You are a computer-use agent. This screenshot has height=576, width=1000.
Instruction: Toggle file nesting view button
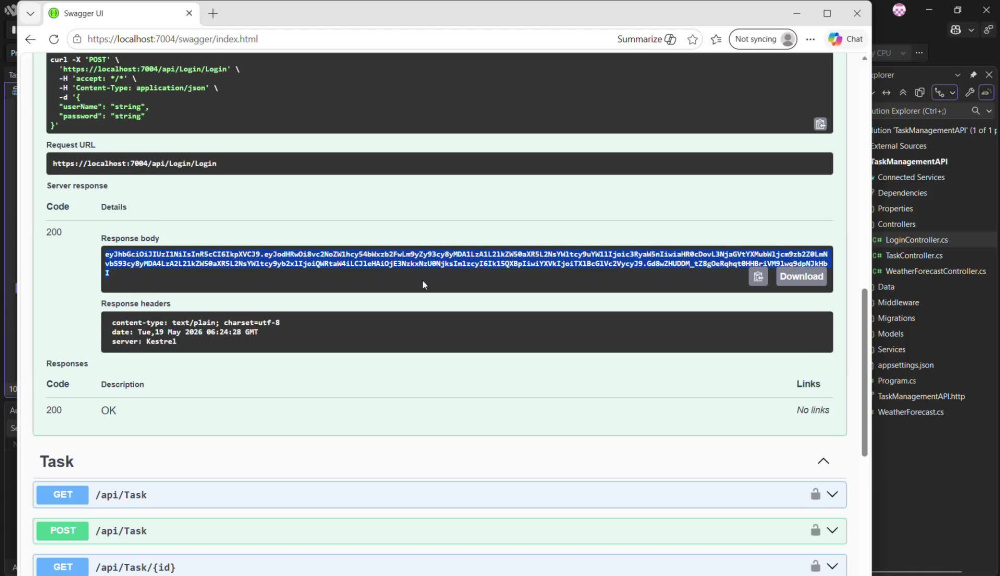point(939,92)
